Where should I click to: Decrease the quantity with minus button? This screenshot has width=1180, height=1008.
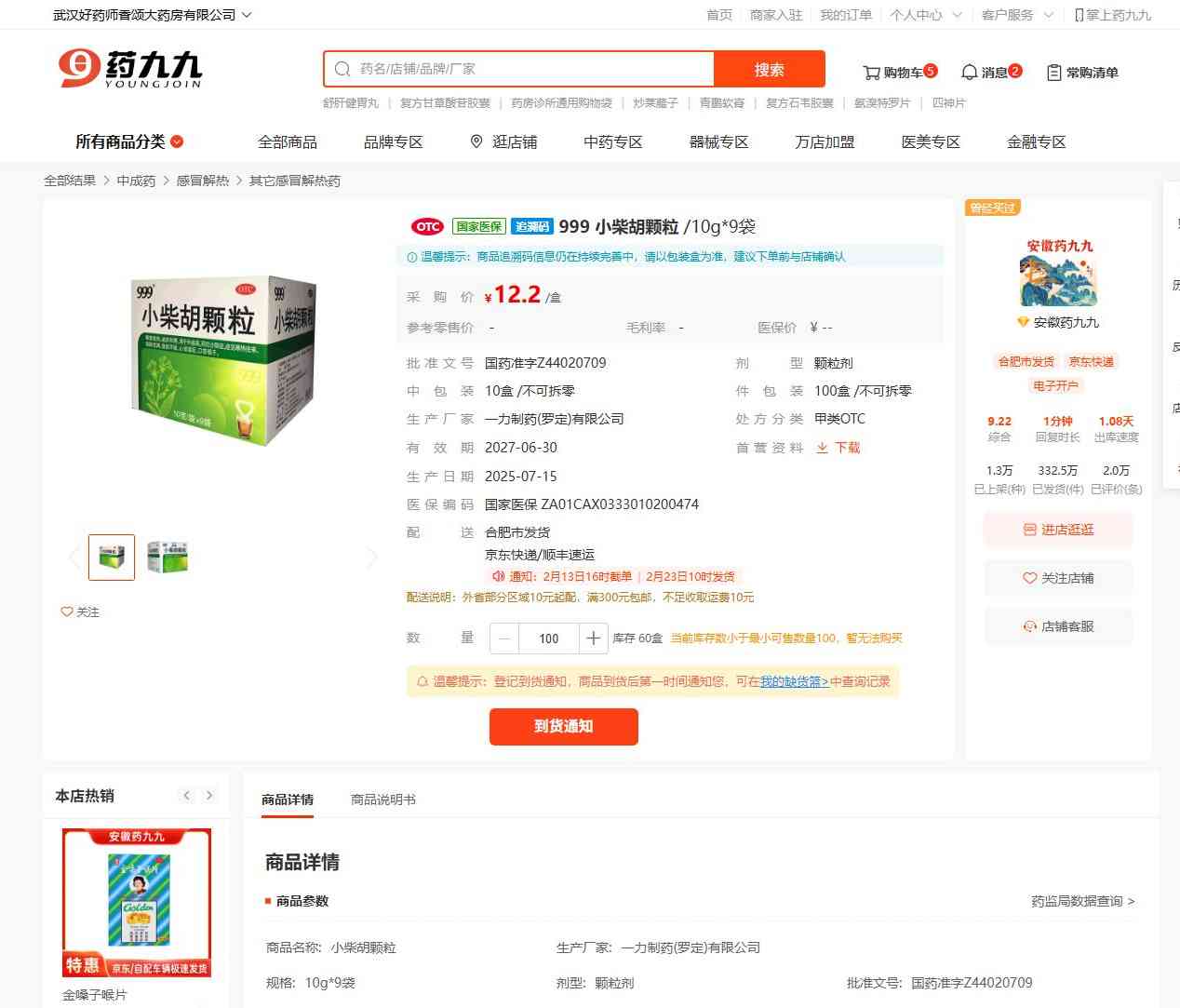pos(504,638)
